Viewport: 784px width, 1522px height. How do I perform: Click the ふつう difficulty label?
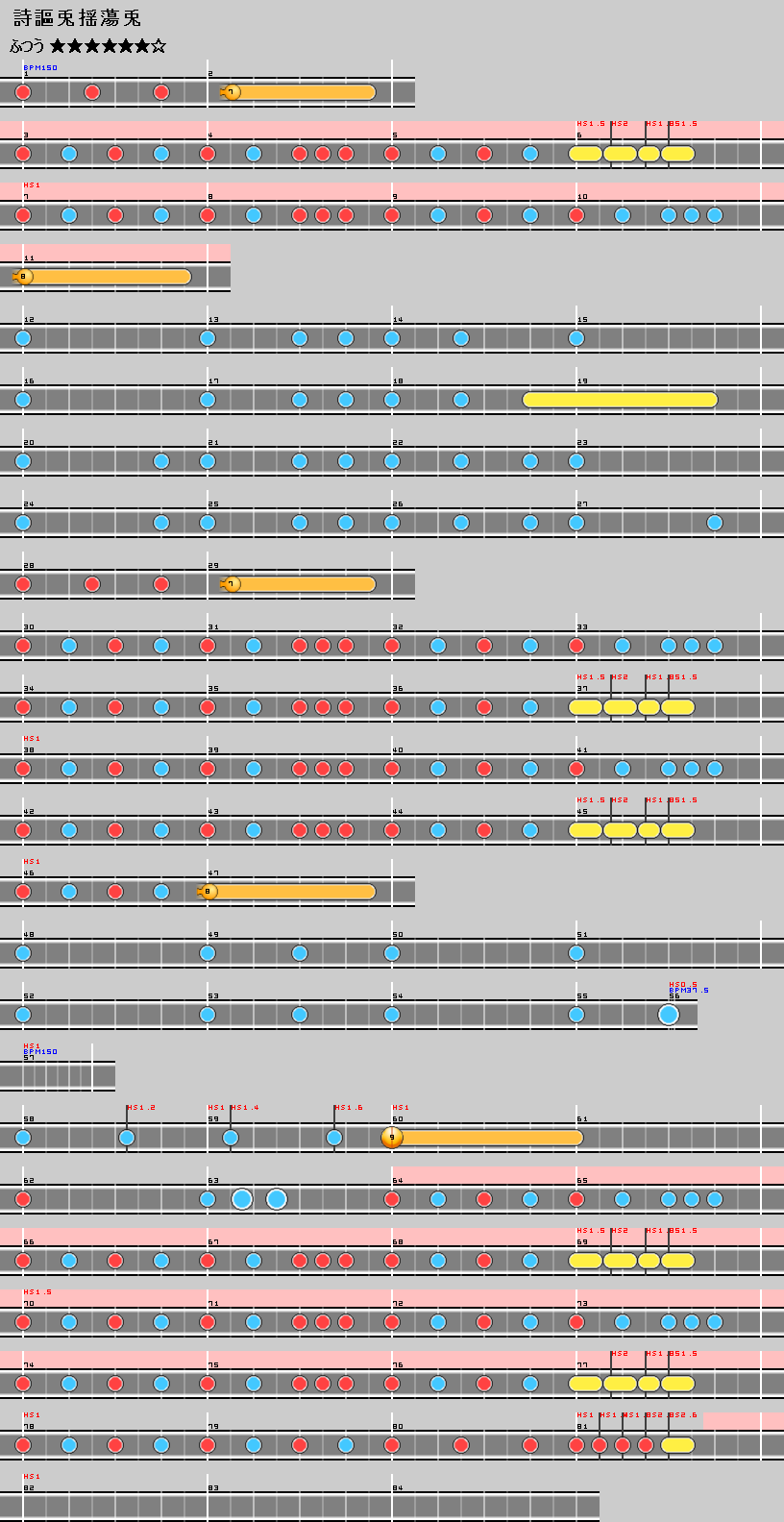[27, 46]
